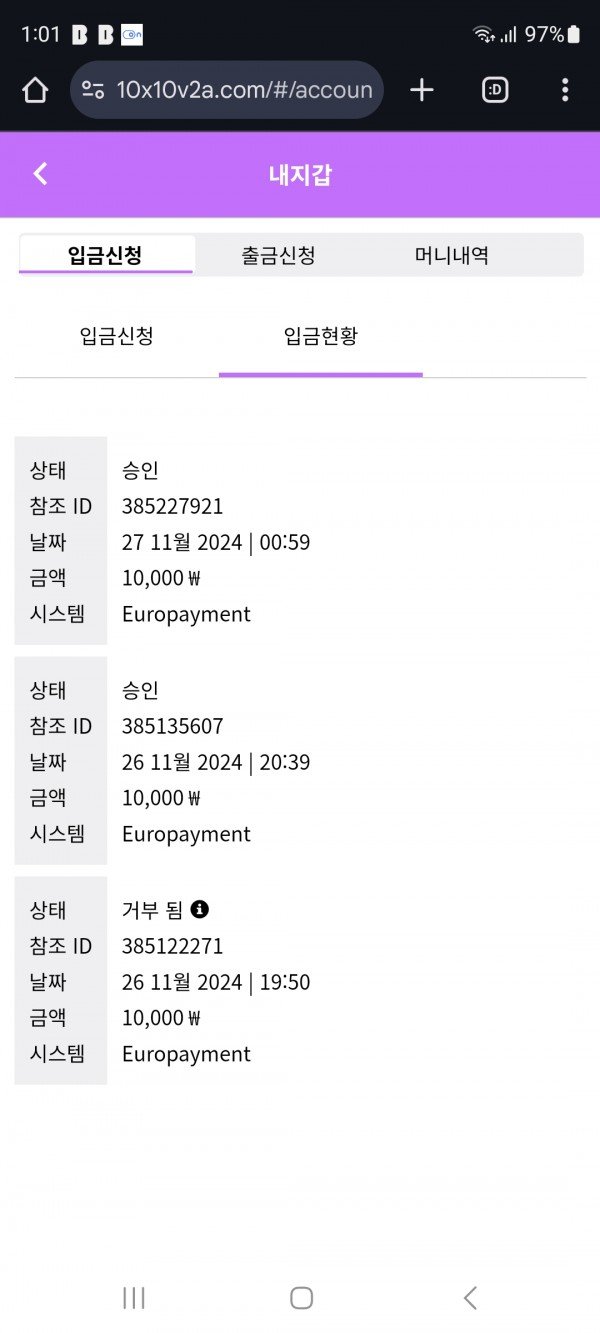Viewport: 600px width, 1333px height.
Task: Switch to the 머니내역 tab
Action: point(452,255)
